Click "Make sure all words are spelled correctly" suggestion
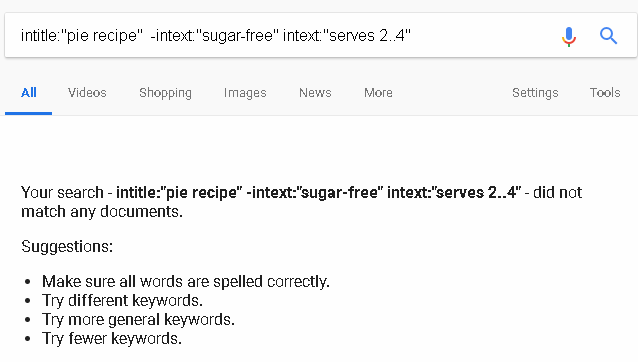Image resolution: width=638 pixels, height=362 pixels. (x=186, y=281)
